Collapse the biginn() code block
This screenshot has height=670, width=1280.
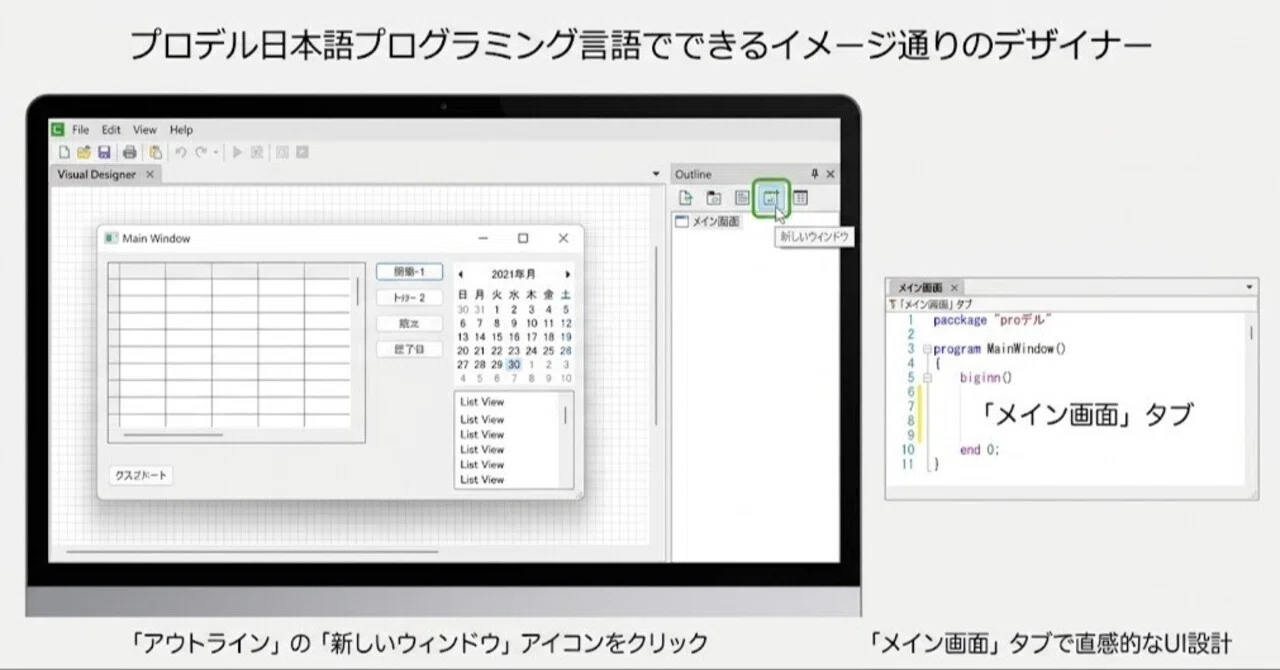coord(926,378)
